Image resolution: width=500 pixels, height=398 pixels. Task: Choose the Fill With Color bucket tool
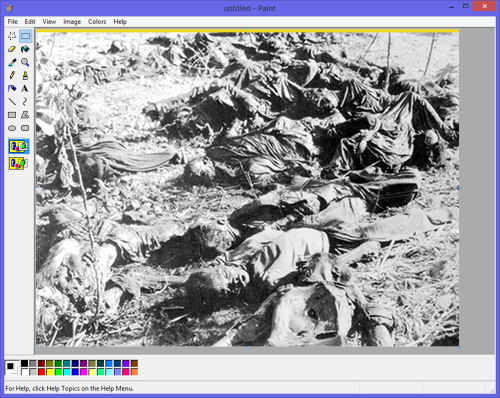pyautogui.click(x=25, y=49)
